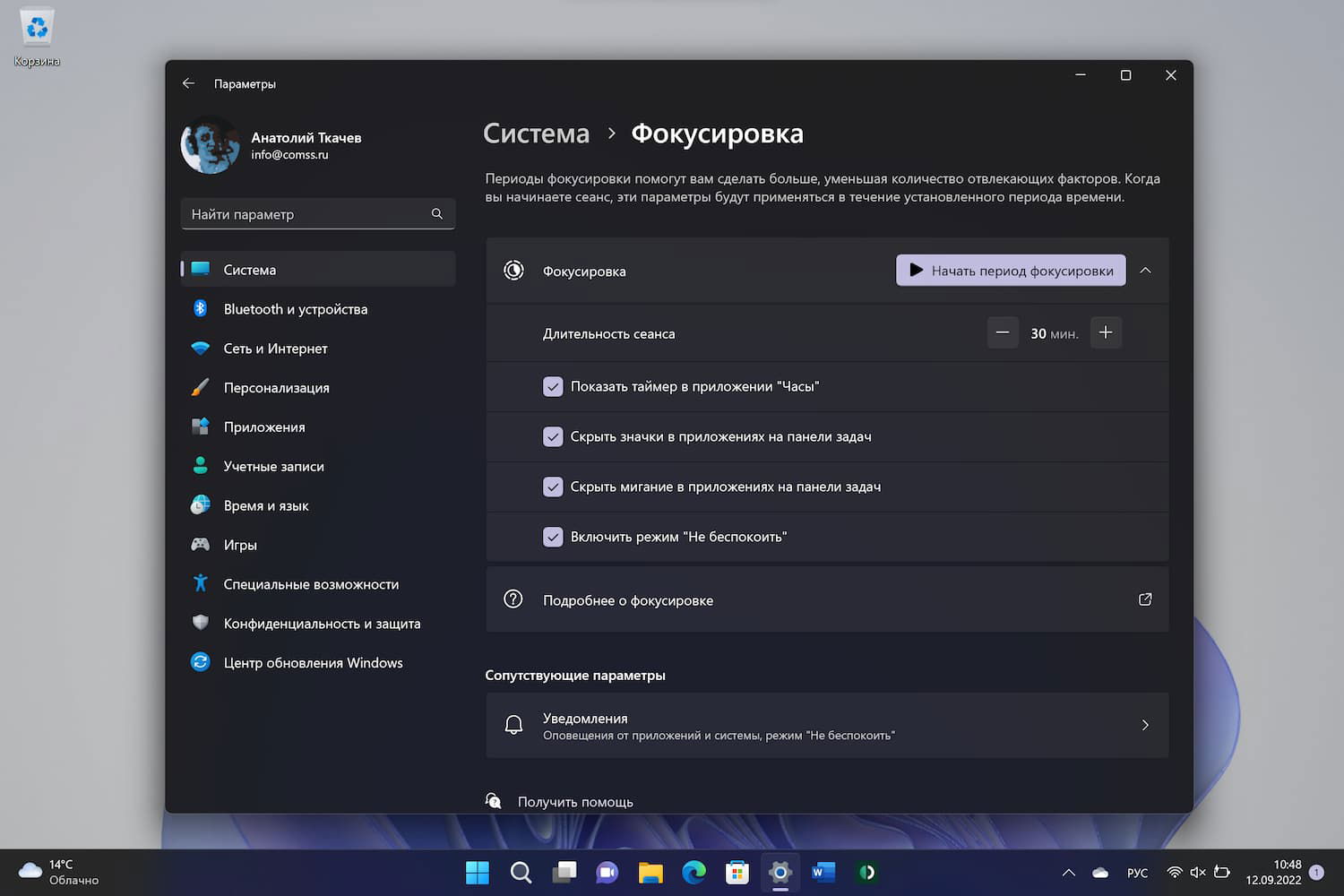Click the battery icon in the system tray

[x=1221, y=872]
